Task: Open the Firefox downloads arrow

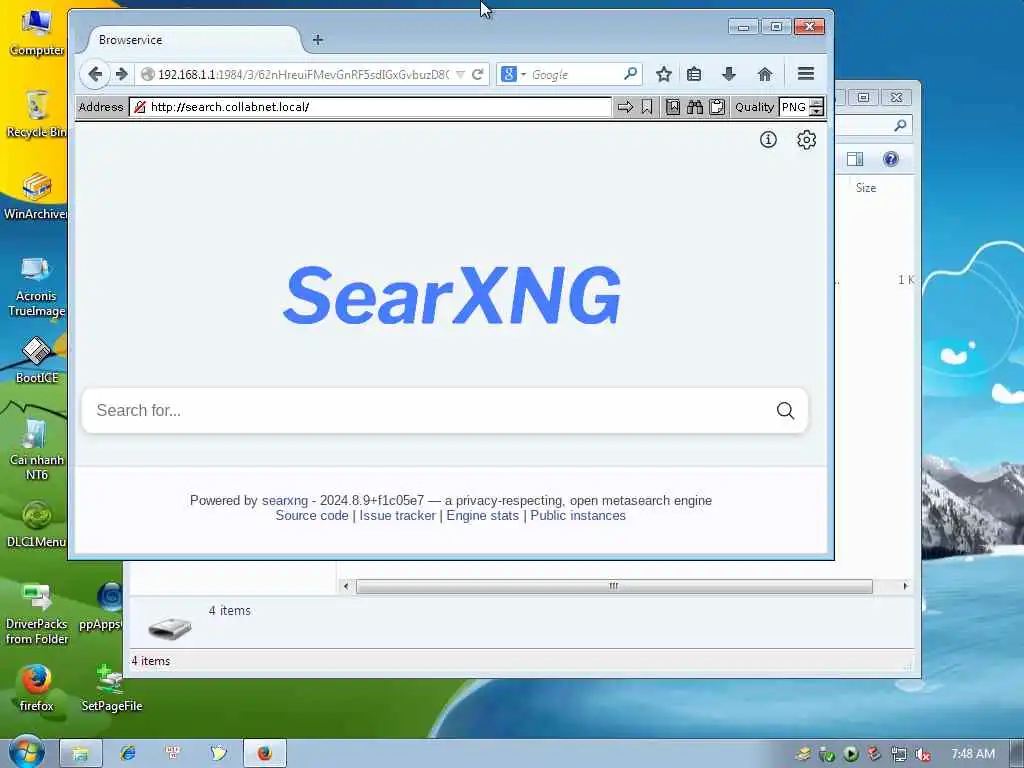Action: (x=729, y=74)
